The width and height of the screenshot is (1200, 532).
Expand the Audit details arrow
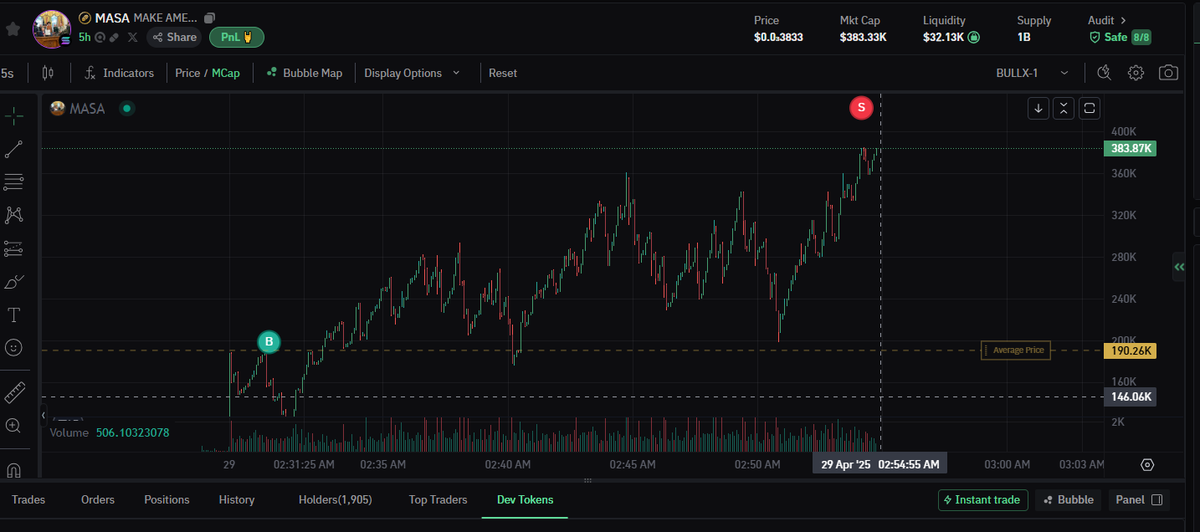click(x=1123, y=20)
